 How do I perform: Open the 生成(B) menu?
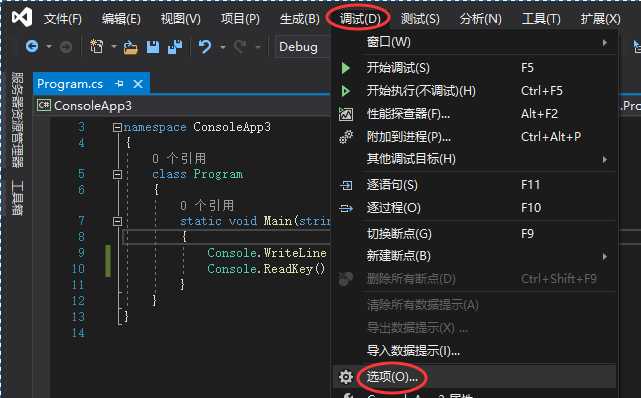click(300, 18)
